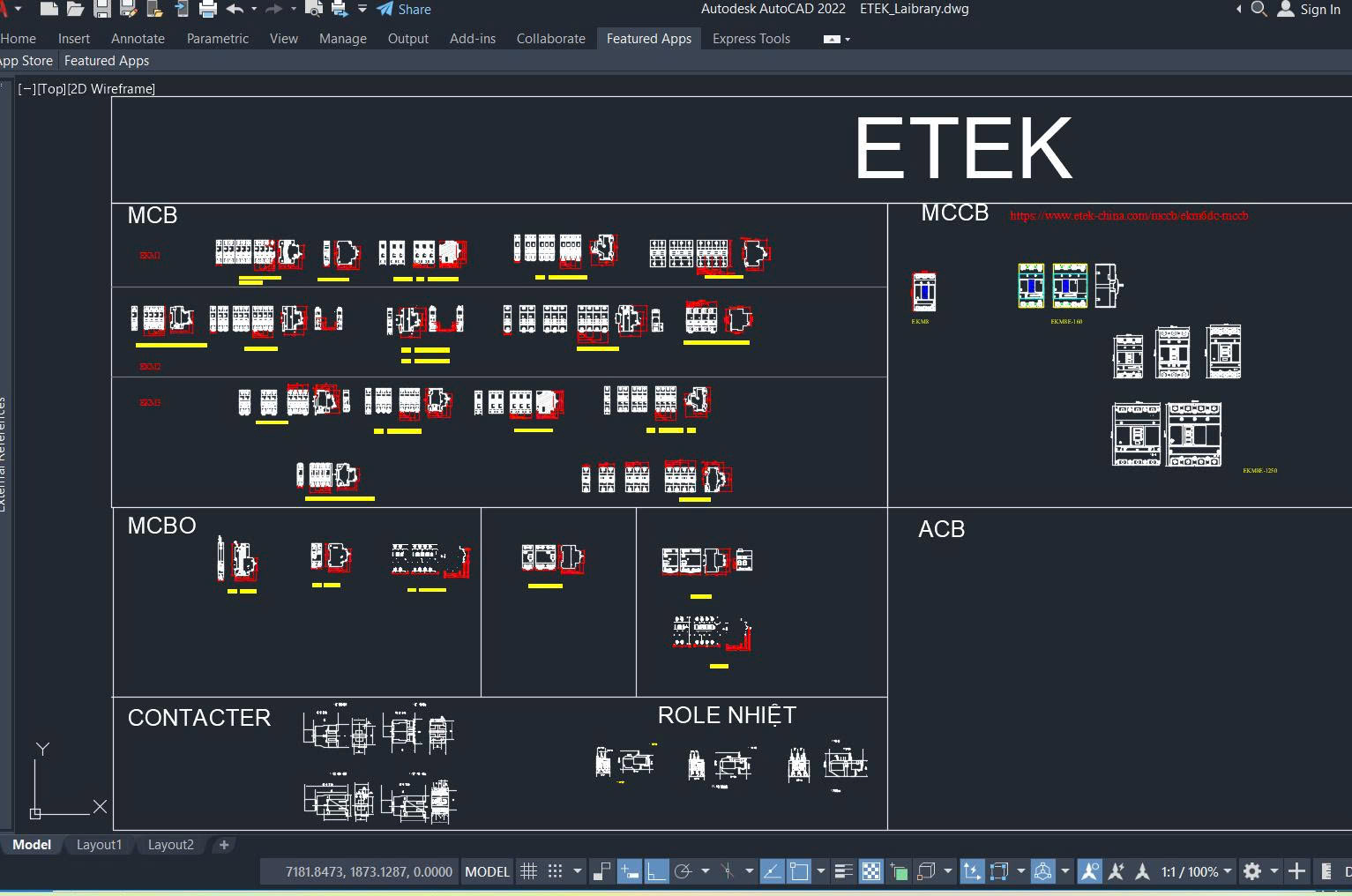Viewport: 1352px width, 896px height.
Task: Toggle polar tracking in status bar
Action: click(x=683, y=871)
